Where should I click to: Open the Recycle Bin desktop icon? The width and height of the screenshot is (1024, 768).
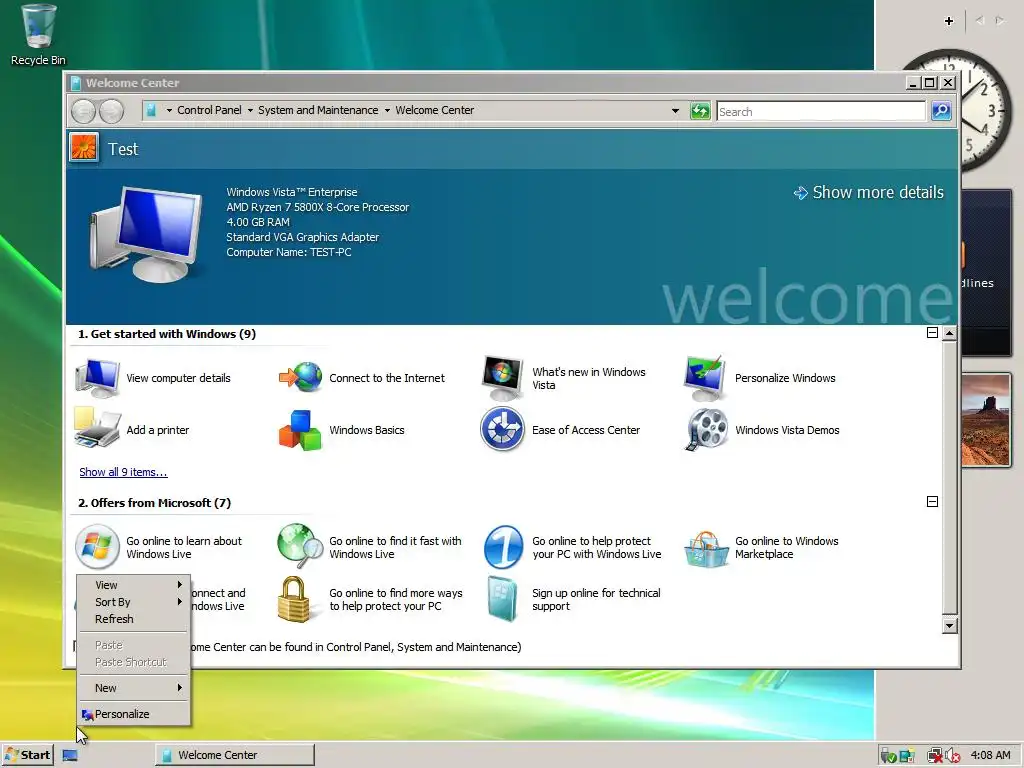(x=39, y=35)
